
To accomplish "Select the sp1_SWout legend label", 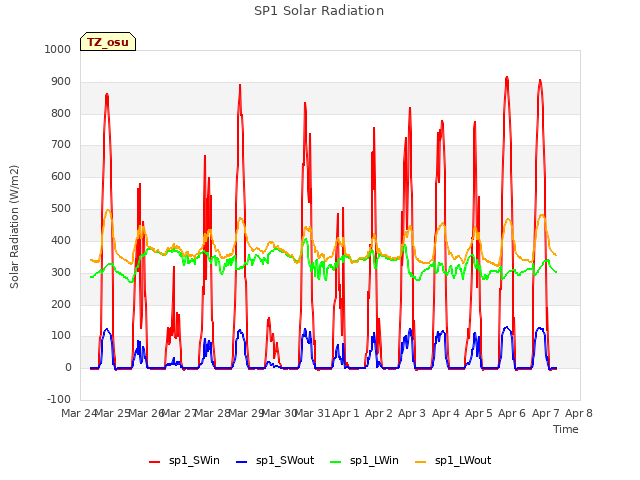I will pos(285,461).
